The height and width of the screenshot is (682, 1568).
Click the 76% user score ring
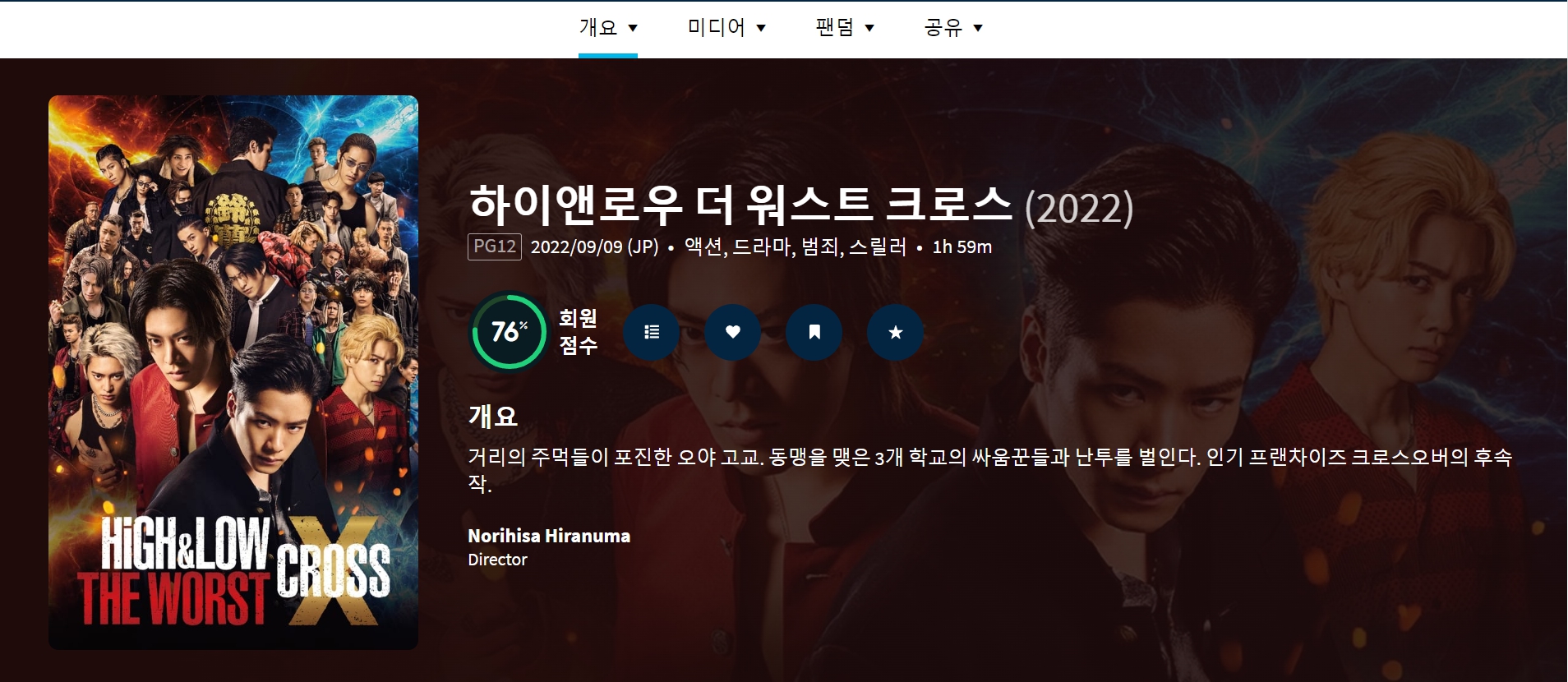(509, 331)
